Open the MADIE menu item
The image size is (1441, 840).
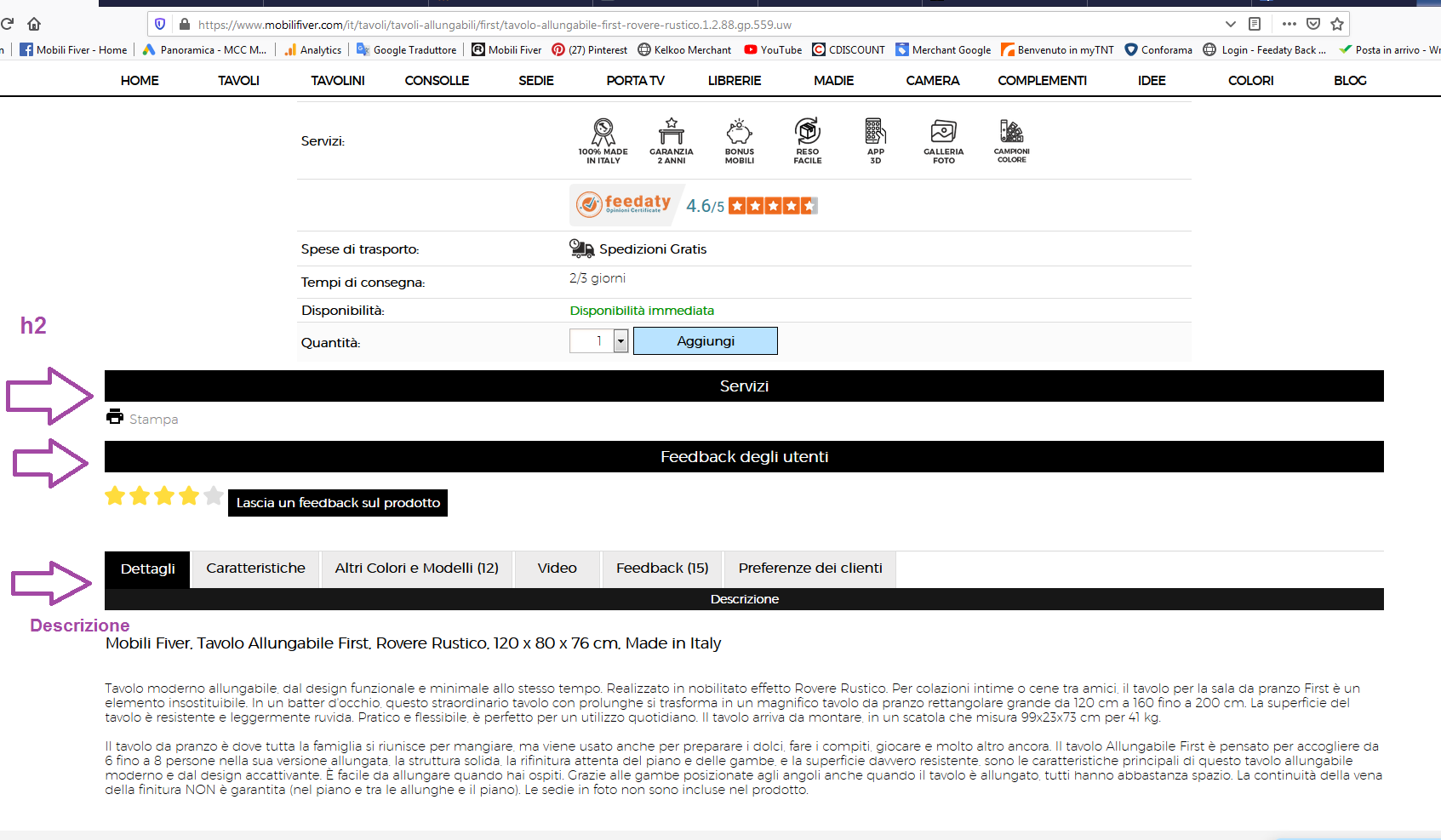(x=834, y=81)
